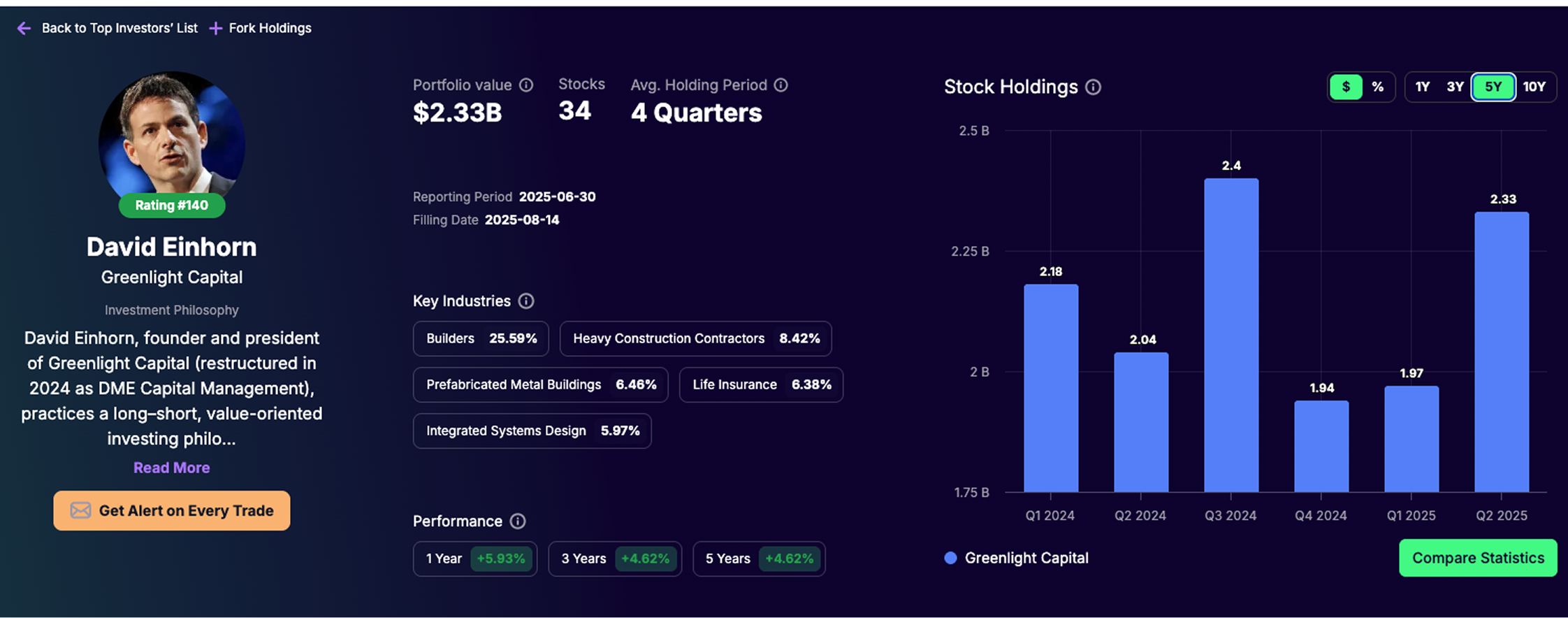Click the Q1 2025 bar
This screenshot has width=1568, height=618.
click(1411, 439)
